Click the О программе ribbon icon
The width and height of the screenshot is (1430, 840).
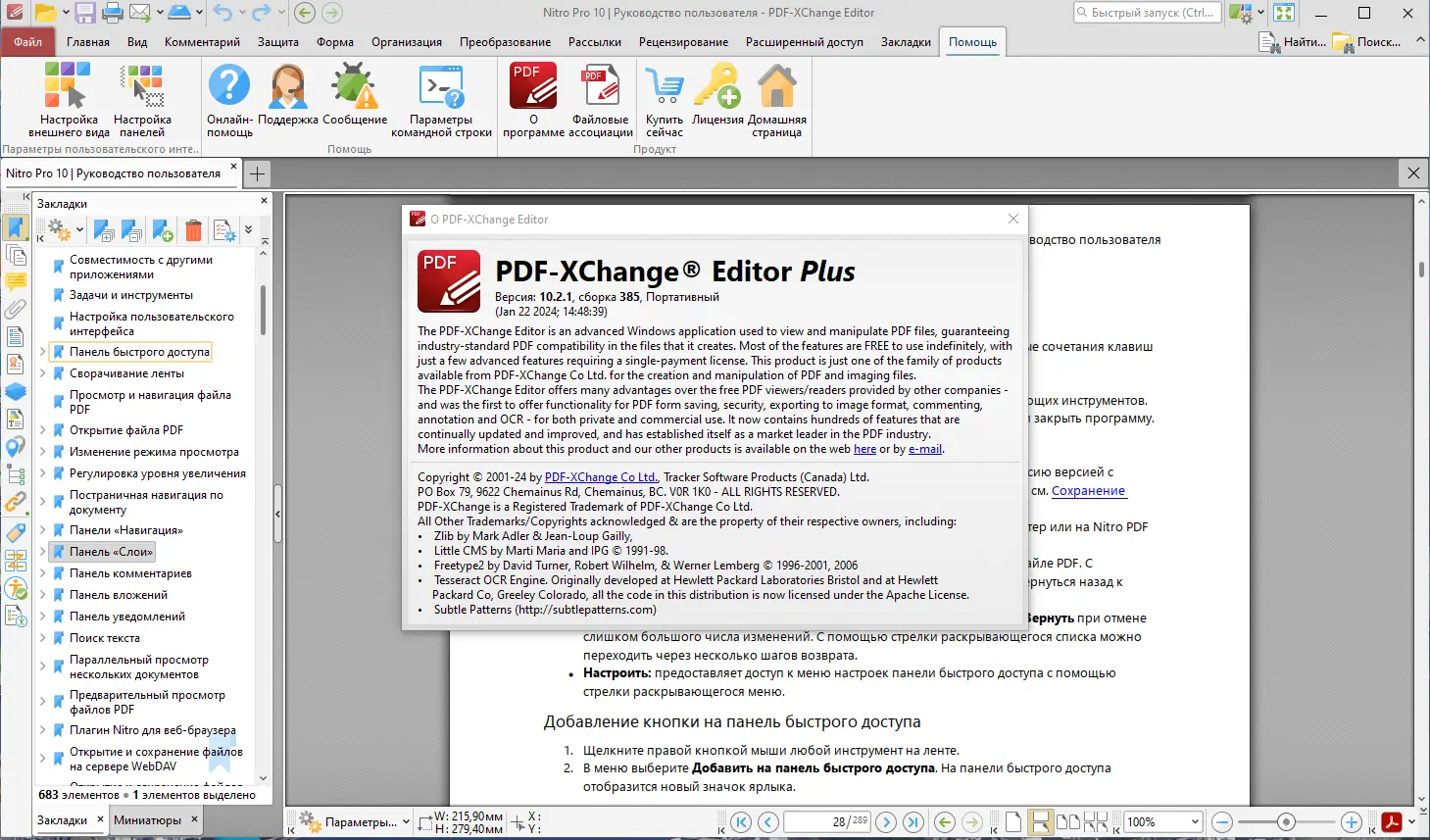pyautogui.click(x=533, y=99)
